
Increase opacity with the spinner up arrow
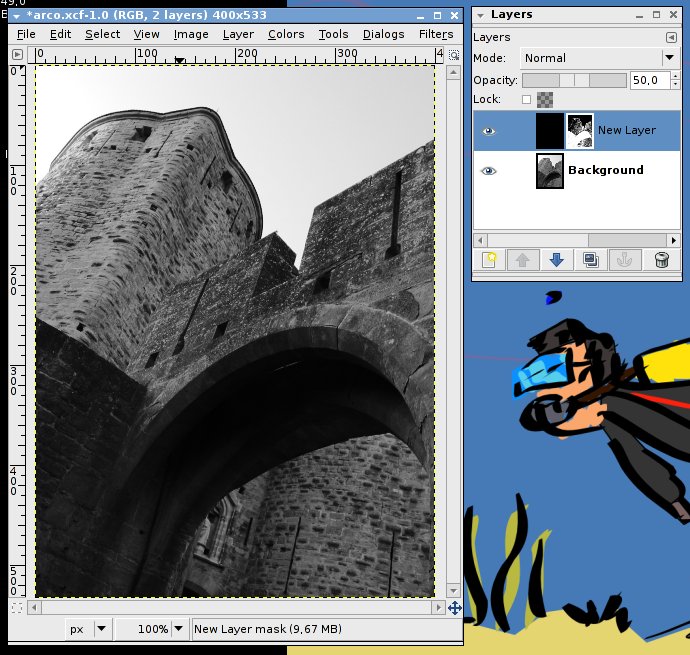coord(675,77)
